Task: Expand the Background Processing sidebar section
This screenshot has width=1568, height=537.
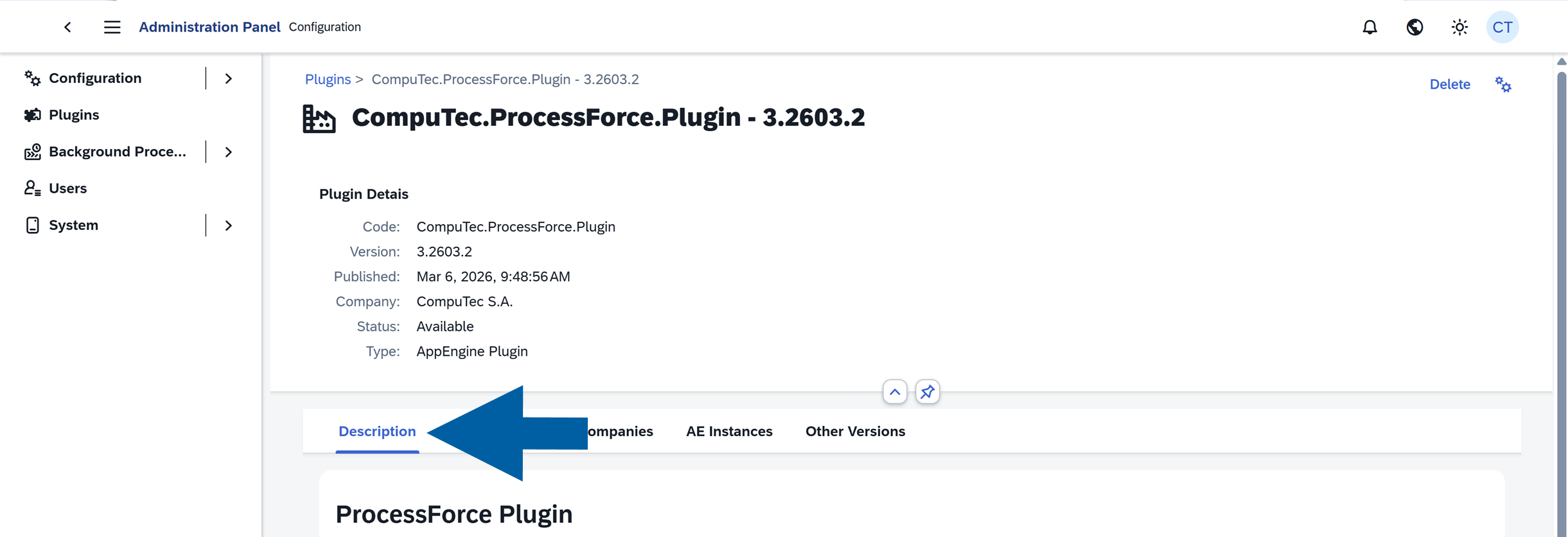Action: point(228,152)
